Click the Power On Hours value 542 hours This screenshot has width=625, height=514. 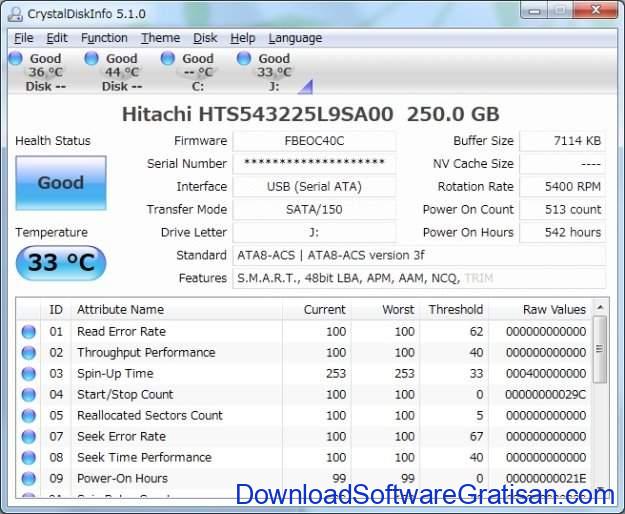coord(562,232)
